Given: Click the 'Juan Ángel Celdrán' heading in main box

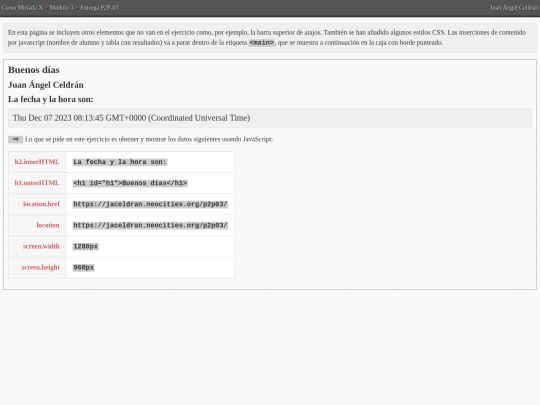Looking at the screenshot, I should click(x=46, y=85).
